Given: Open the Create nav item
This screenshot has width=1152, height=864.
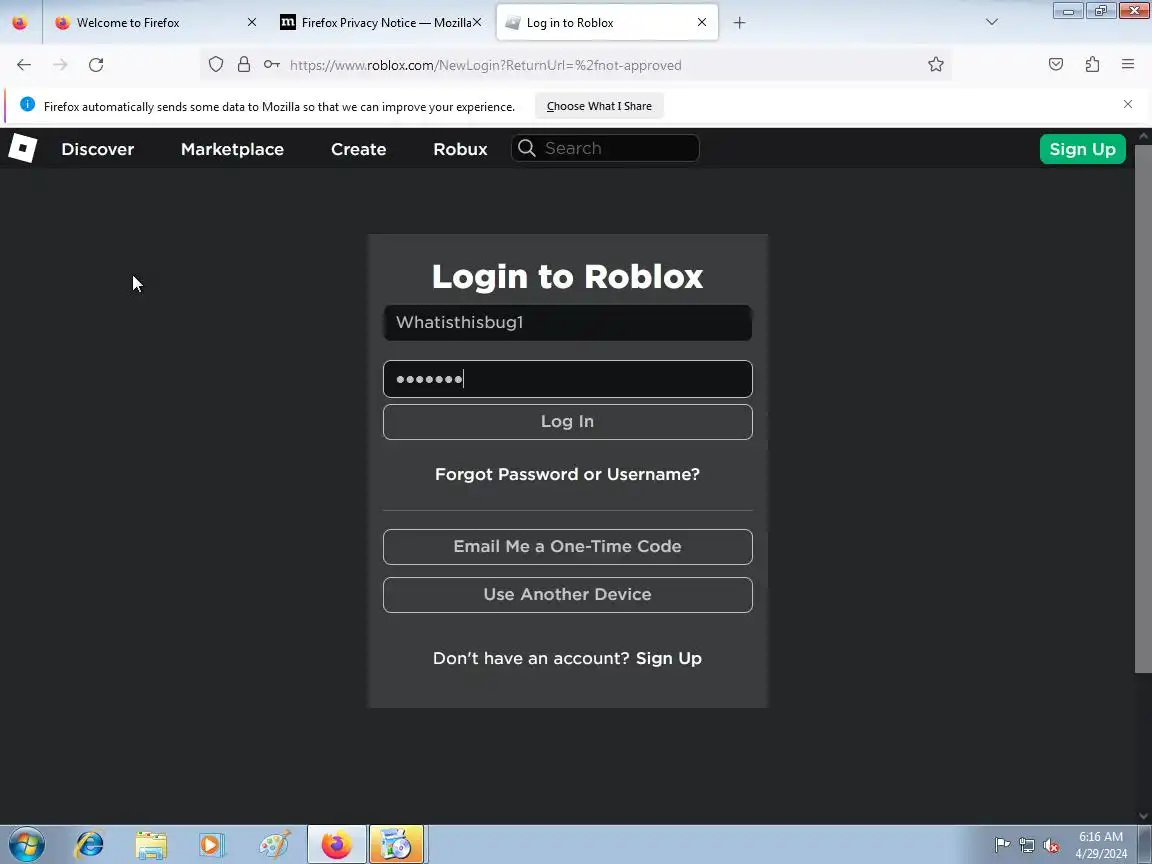Looking at the screenshot, I should [x=359, y=149].
